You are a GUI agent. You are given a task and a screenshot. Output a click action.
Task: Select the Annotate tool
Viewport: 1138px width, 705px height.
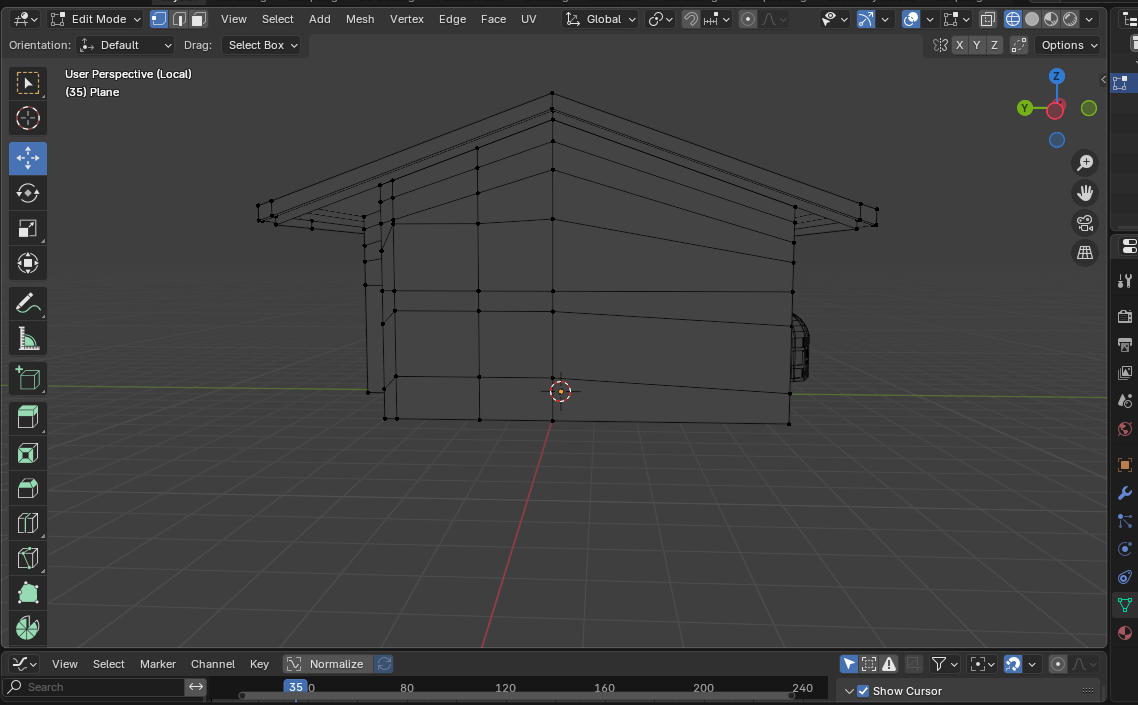coord(28,303)
